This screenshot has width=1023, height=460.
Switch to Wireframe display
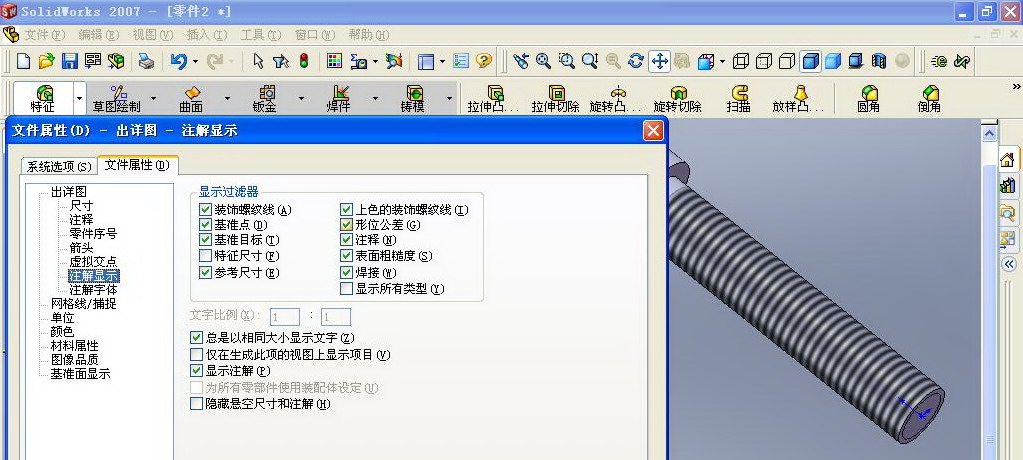(741, 61)
